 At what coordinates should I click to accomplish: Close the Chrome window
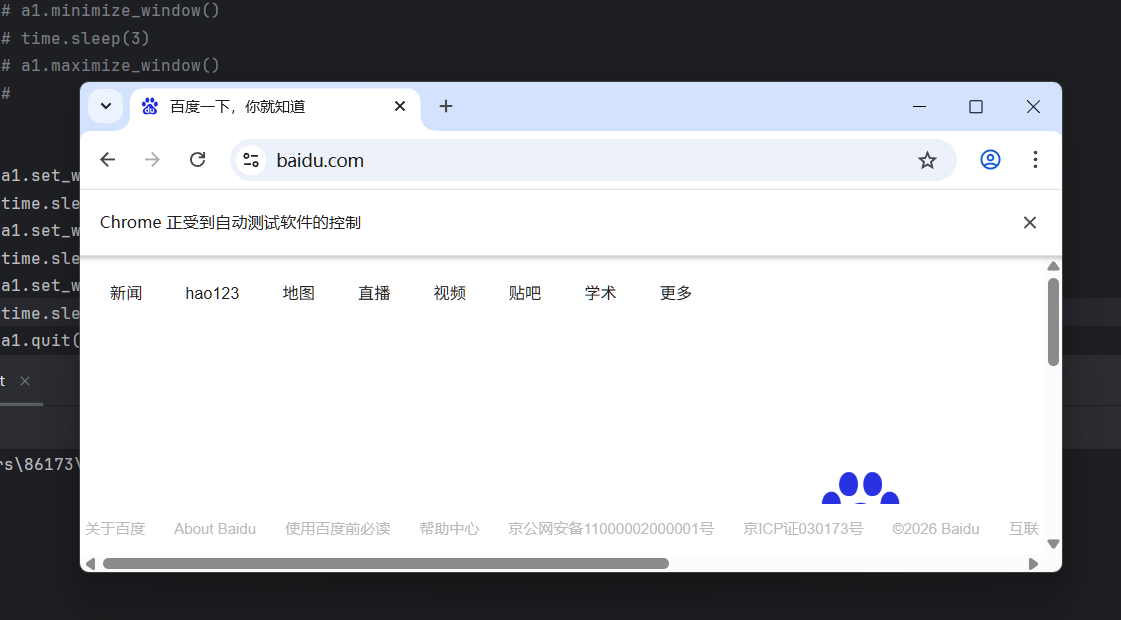[1033, 107]
